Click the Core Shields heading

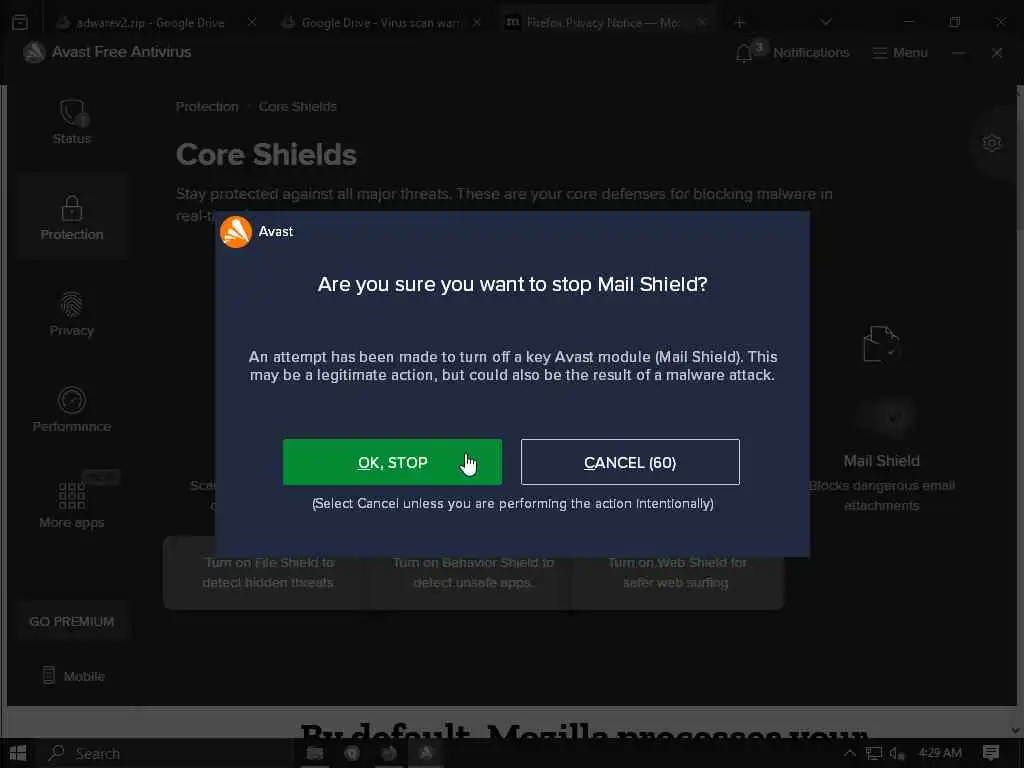[x=266, y=155]
